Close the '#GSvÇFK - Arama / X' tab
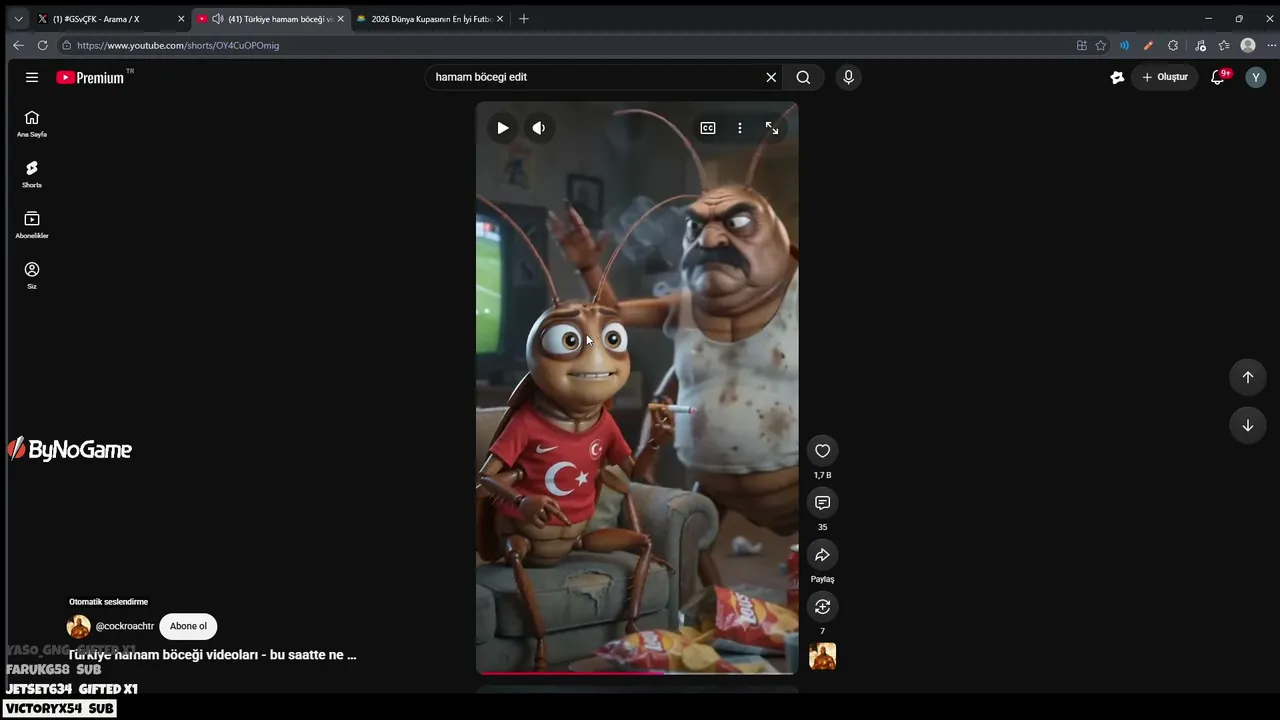 181,19
